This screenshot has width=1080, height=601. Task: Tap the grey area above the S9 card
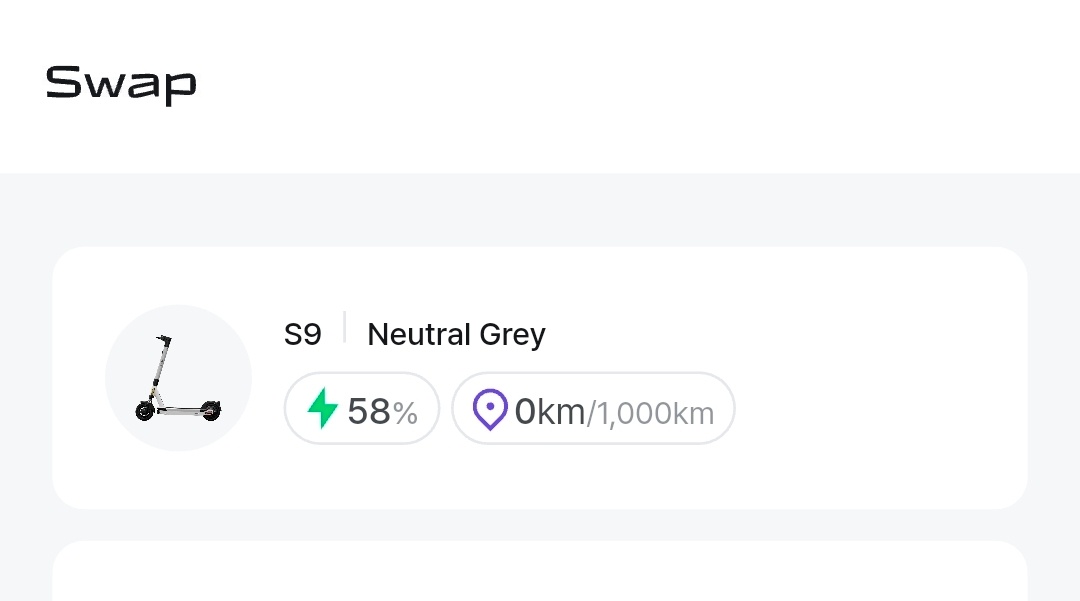coord(540,210)
